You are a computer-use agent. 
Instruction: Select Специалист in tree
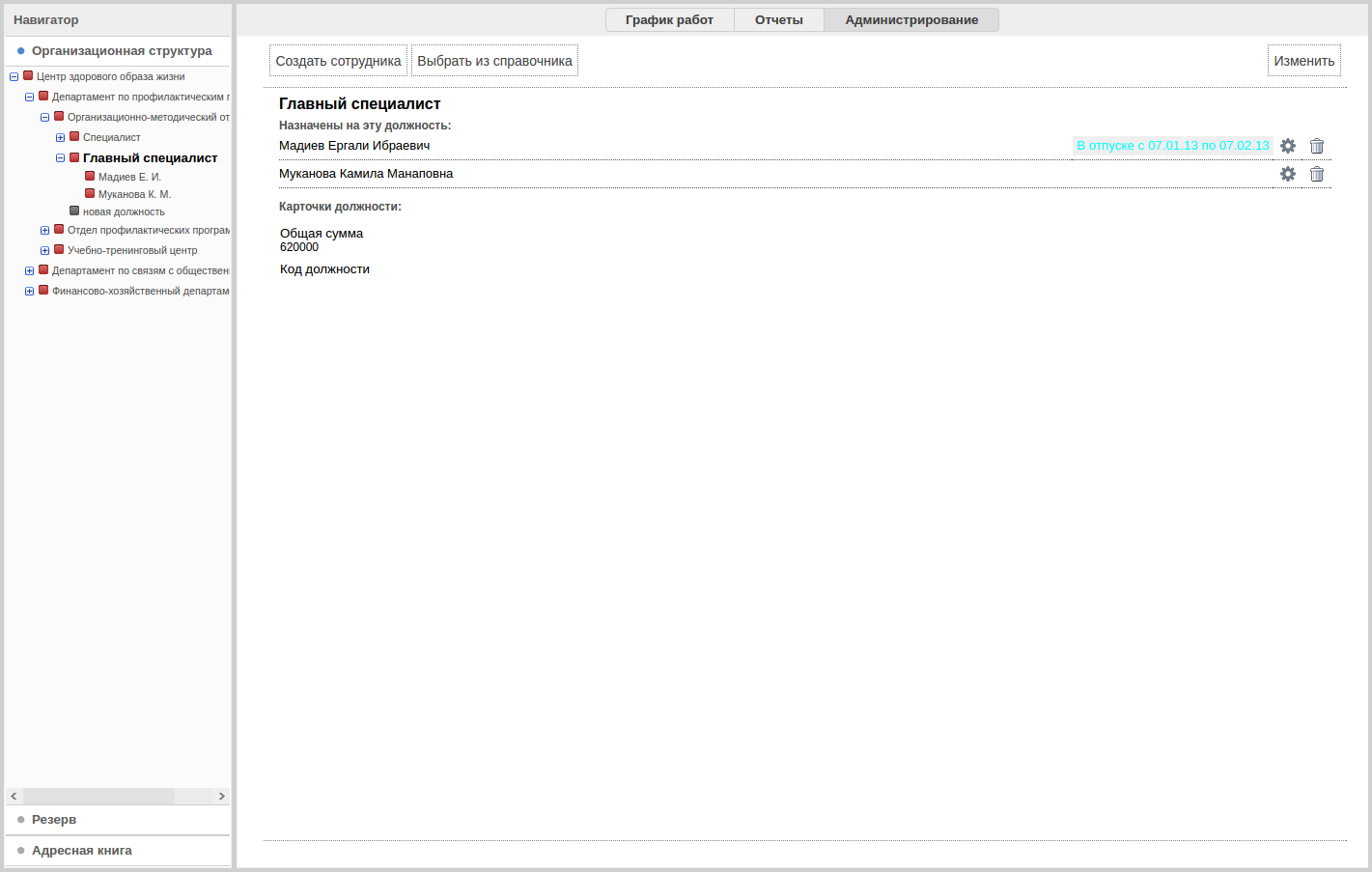111,137
